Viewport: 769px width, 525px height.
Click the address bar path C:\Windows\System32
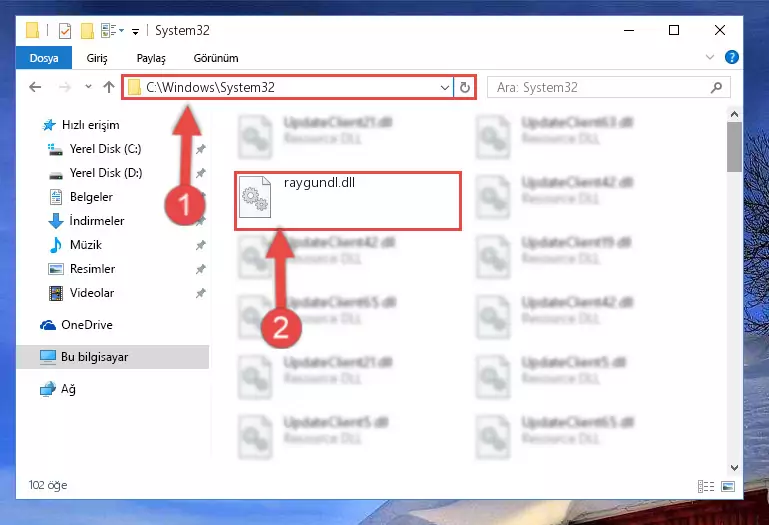pos(210,87)
